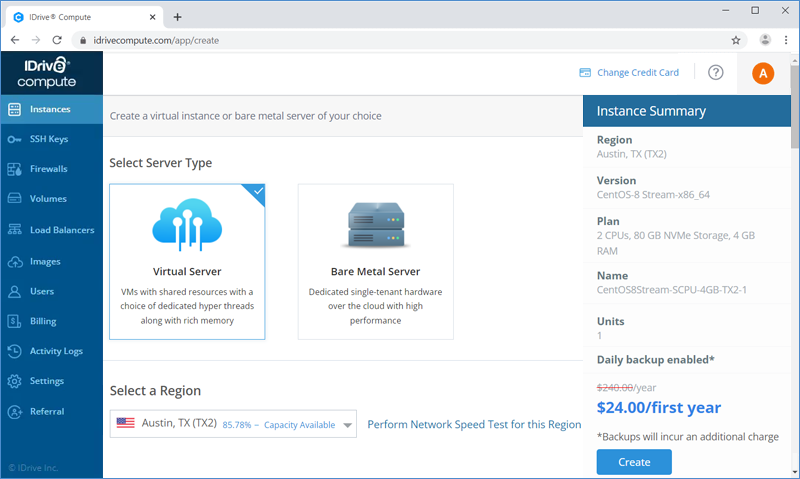Click the summary name CentOS8Stream-SCPU-4GB-TX2-1
This screenshot has height=479, width=800.
tap(671, 290)
